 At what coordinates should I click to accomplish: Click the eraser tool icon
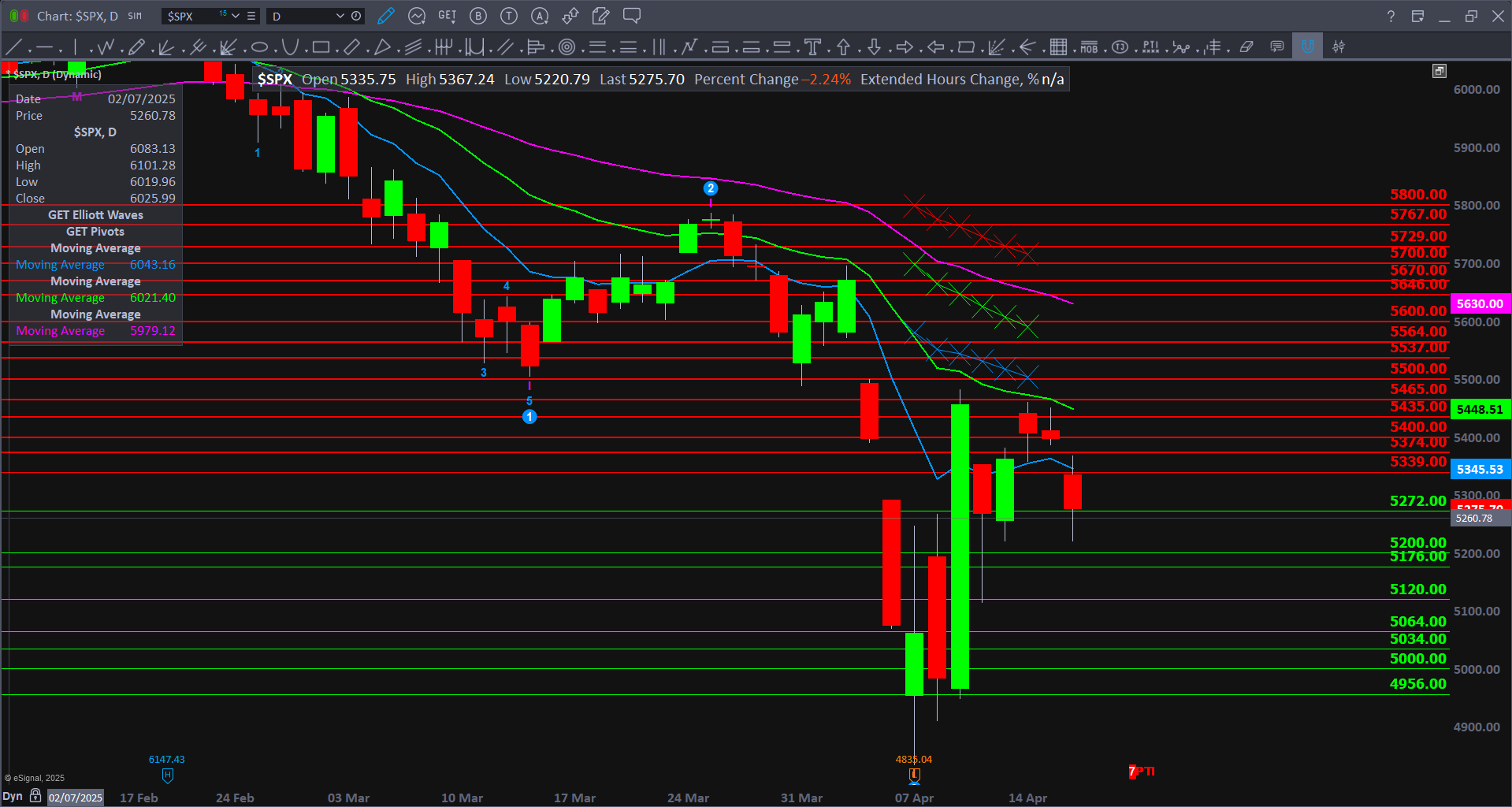pyautogui.click(x=1246, y=47)
